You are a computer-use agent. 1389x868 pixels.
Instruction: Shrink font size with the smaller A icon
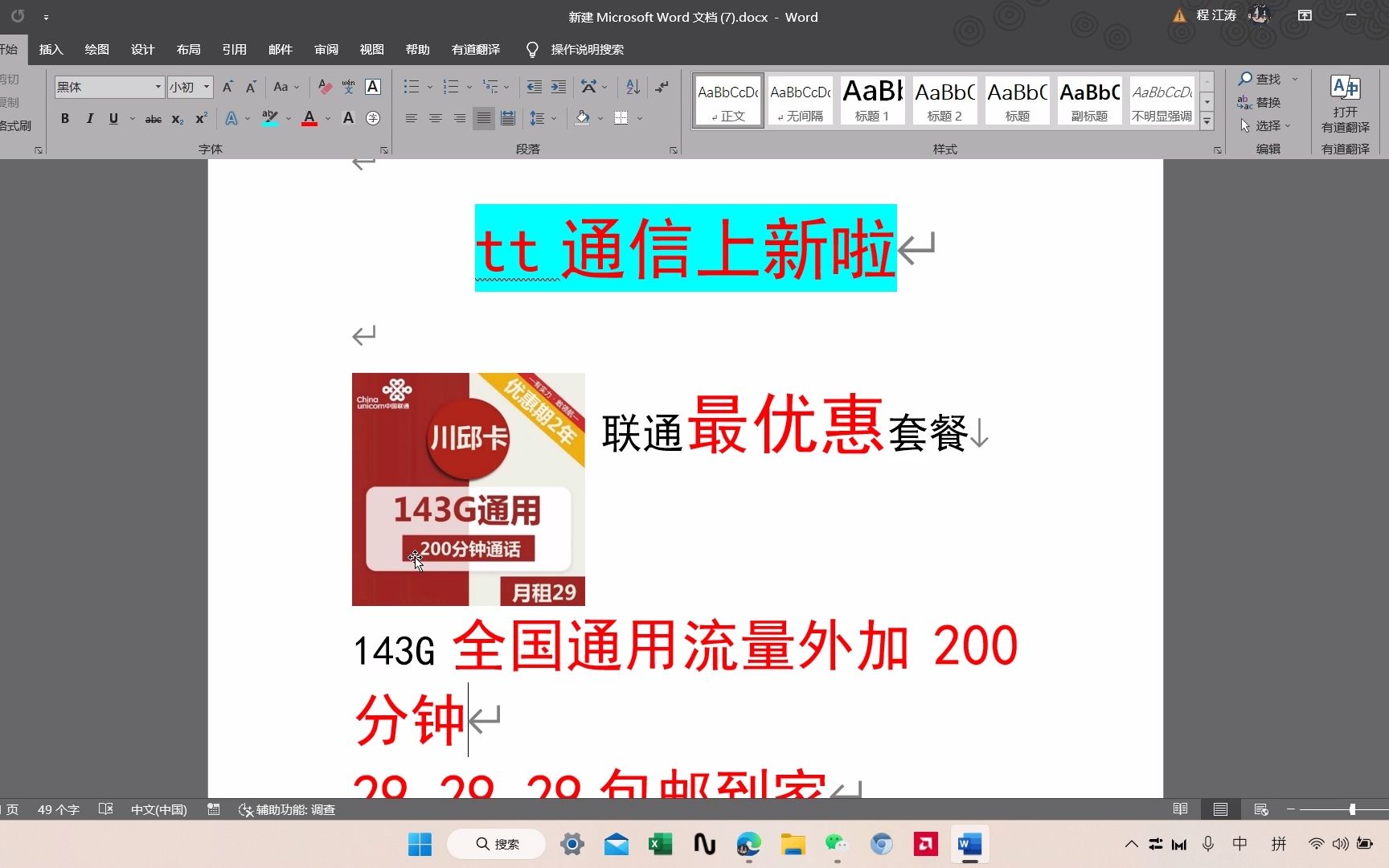[x=251, y=87]
